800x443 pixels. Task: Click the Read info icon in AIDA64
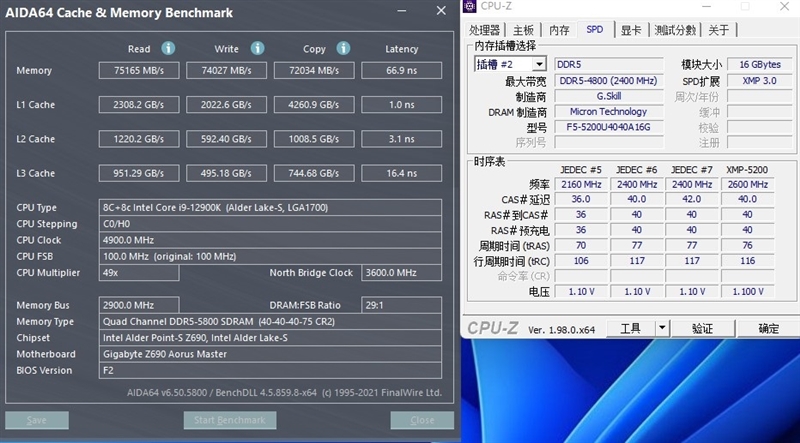[168, 48]
